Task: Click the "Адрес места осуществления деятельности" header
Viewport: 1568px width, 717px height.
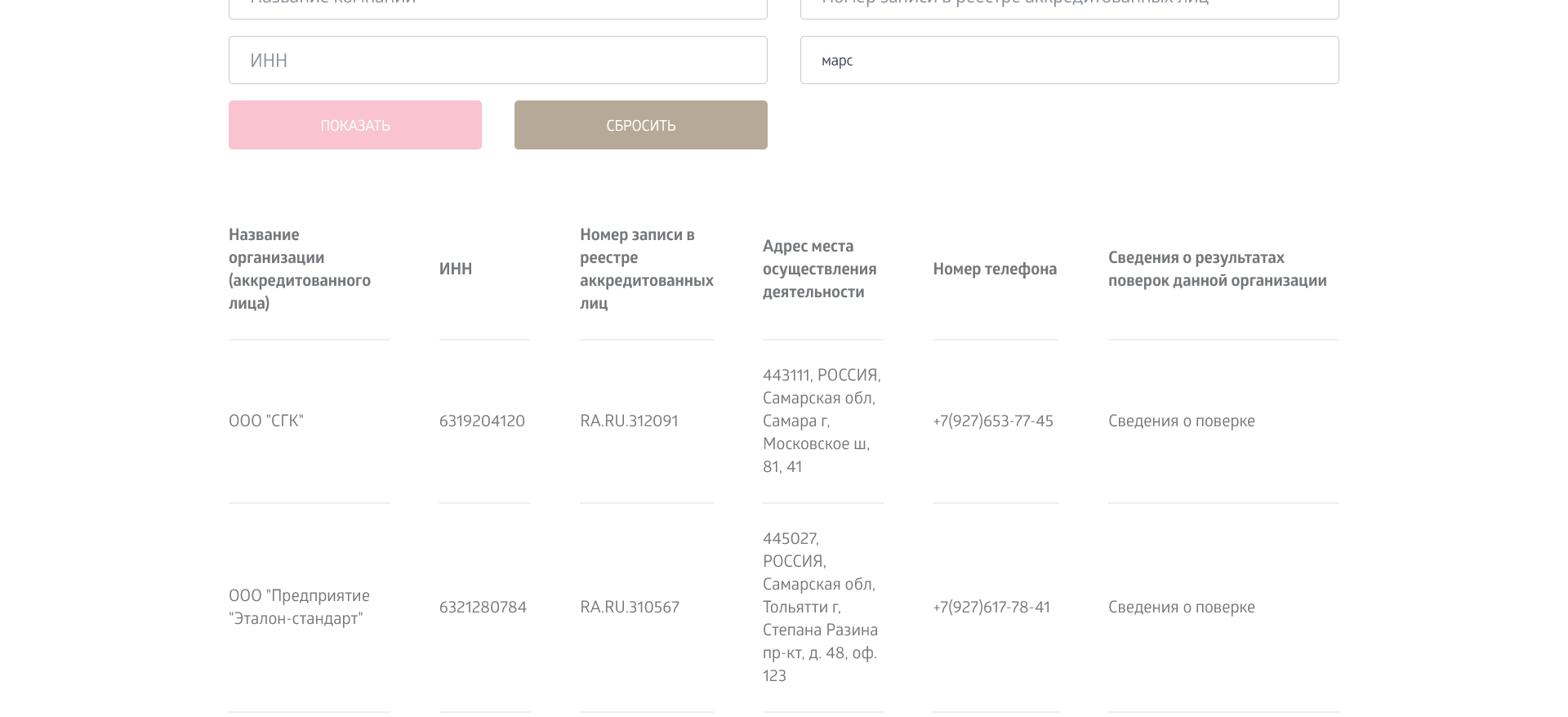Action: pos(819,269)
